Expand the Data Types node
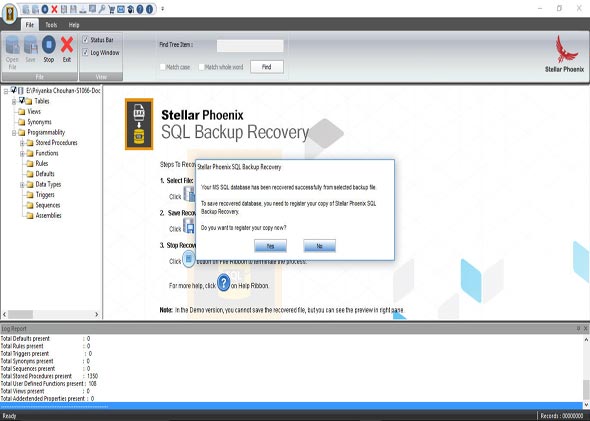590x421 pixels. point(22,185)
